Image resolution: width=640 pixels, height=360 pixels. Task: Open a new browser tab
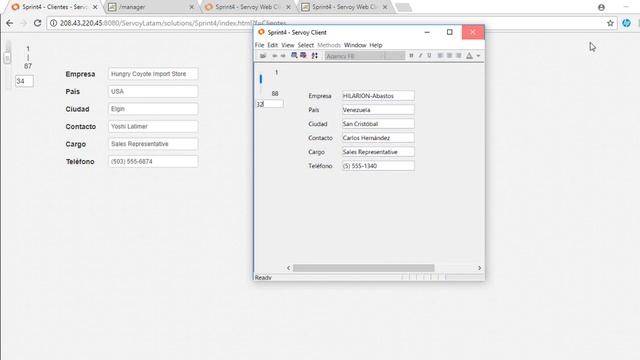[x=404, y=7]
